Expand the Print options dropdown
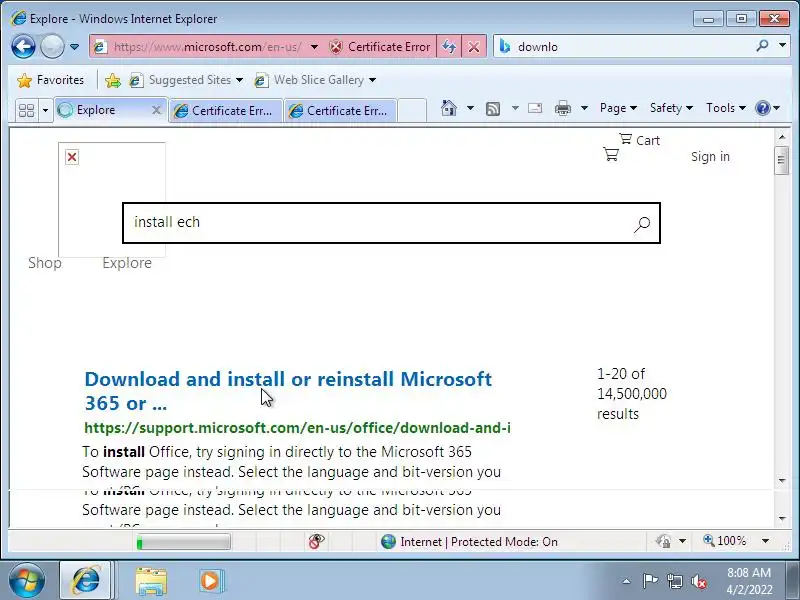This screenshot has width=800, height=600. click(585, 108)
